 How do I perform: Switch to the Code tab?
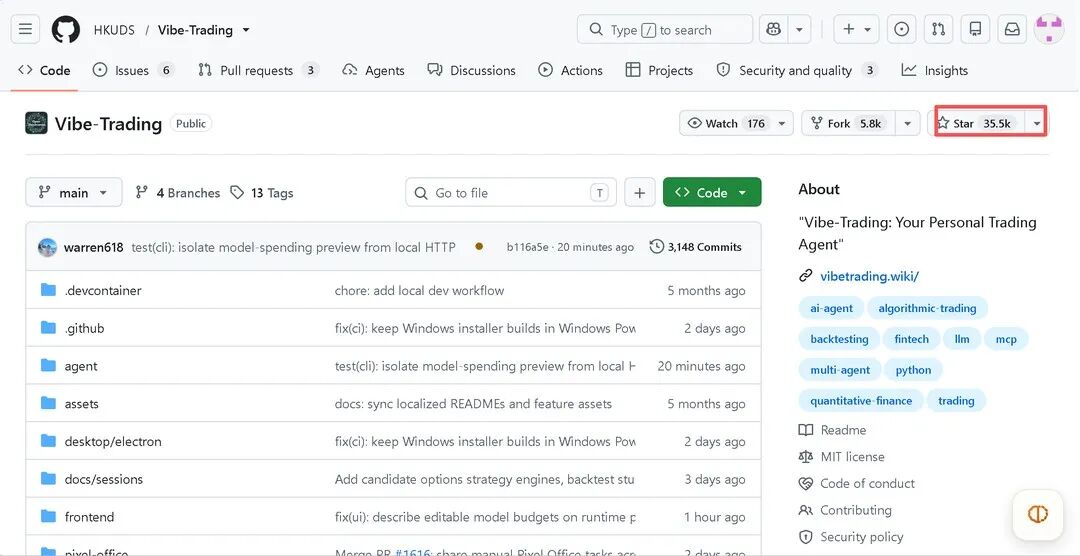44,70
